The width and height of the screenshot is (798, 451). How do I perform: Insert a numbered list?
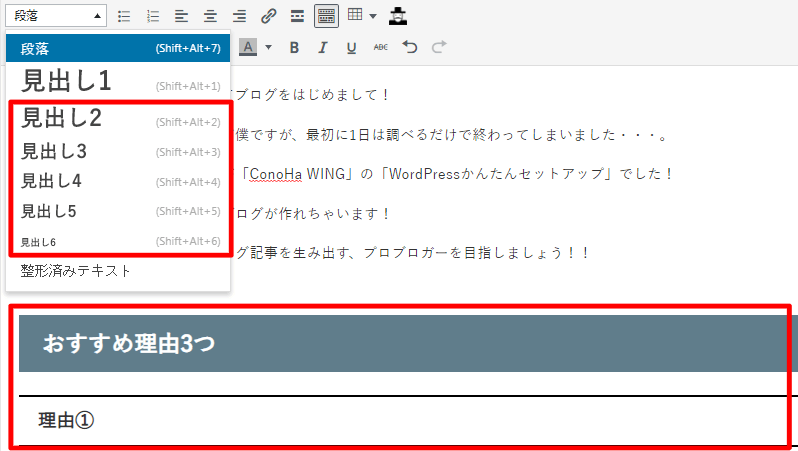coord(153,16)
